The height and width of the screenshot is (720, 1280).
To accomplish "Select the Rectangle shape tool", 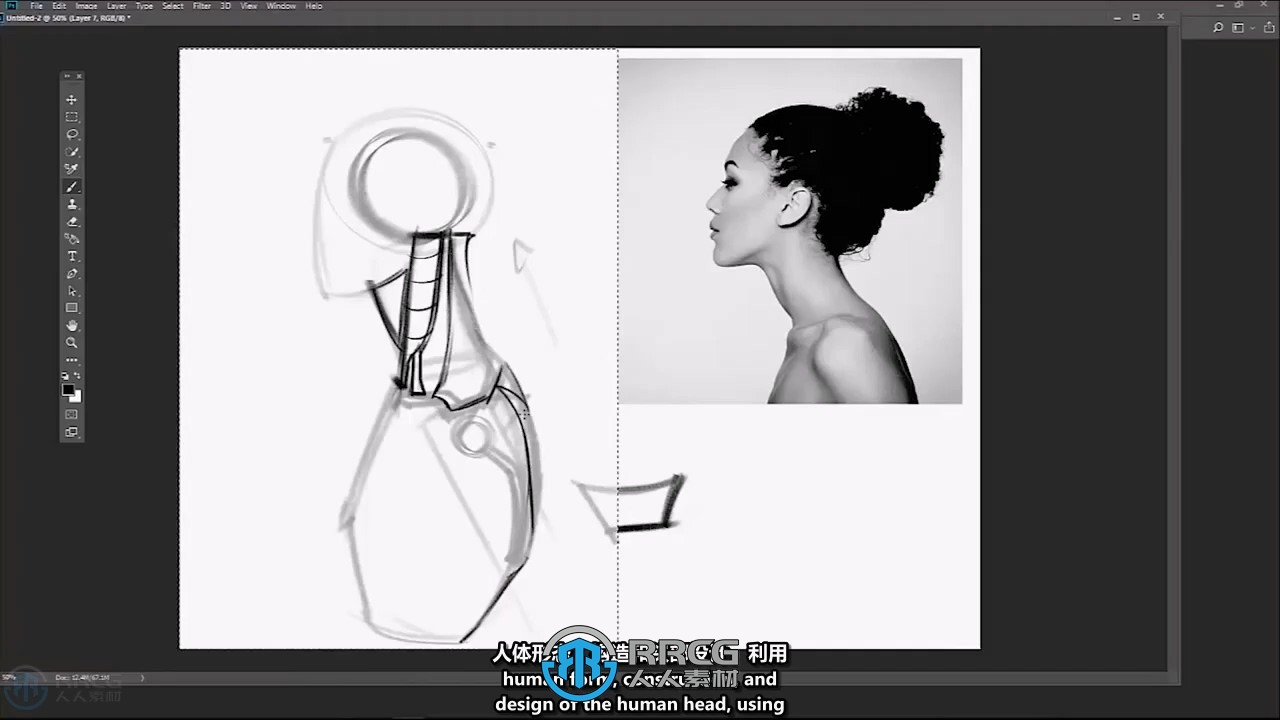I will tap(72, 308).
